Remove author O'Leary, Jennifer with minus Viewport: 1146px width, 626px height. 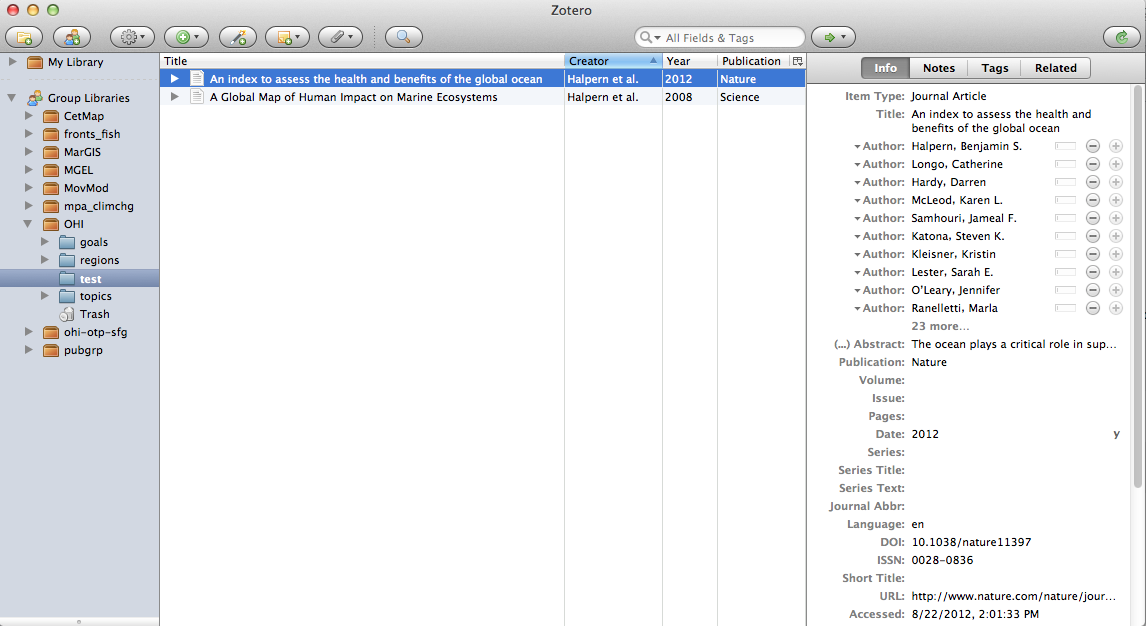pos(1093,290)
